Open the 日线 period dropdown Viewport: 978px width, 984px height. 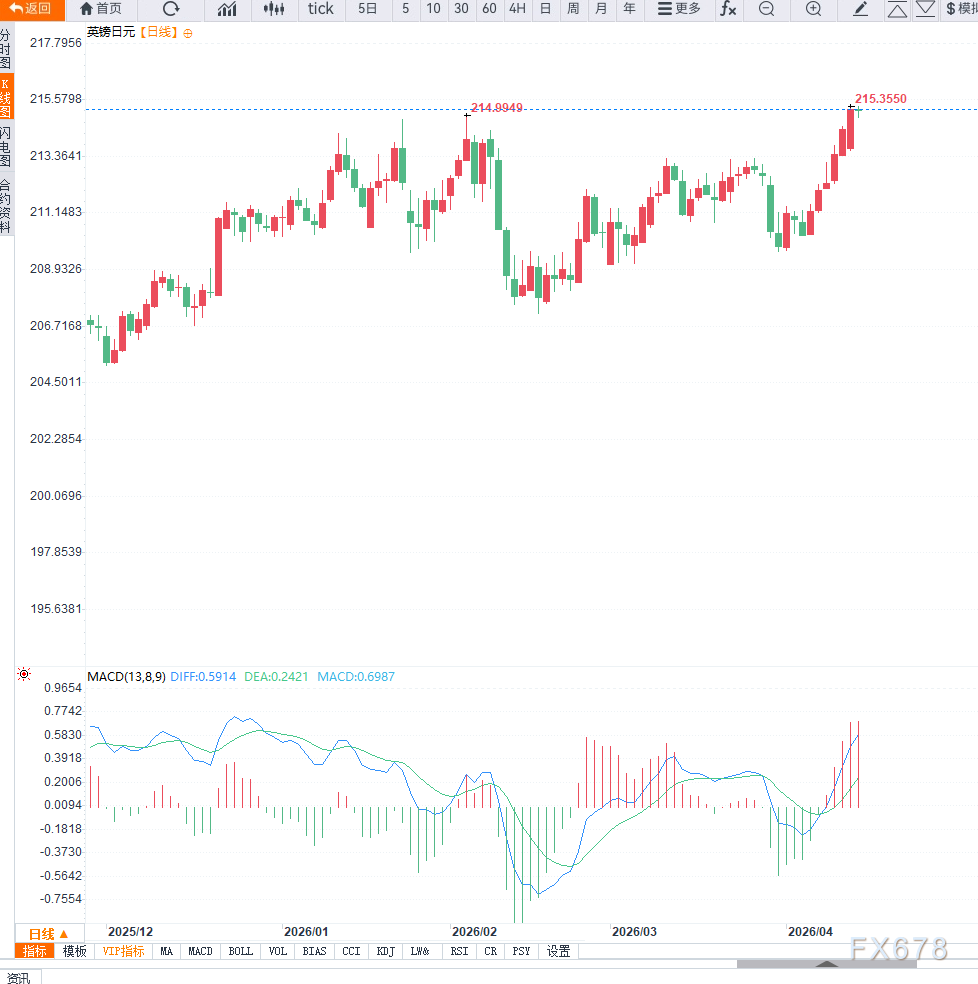(x=44, y=932)
